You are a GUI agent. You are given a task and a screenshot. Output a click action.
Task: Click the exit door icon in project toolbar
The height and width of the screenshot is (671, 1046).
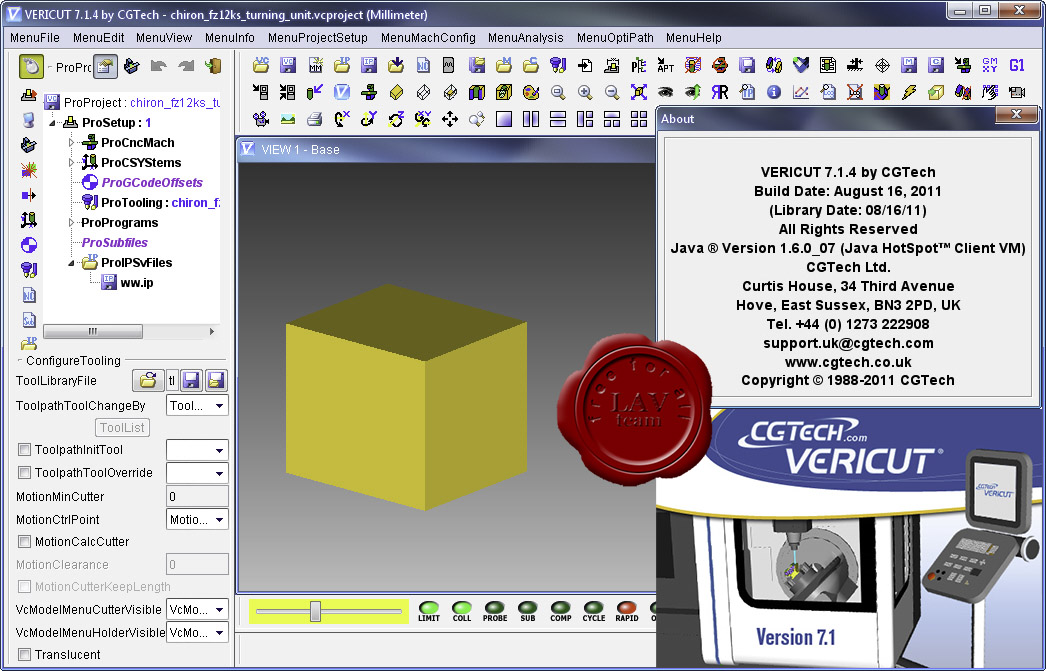[213, 66]
